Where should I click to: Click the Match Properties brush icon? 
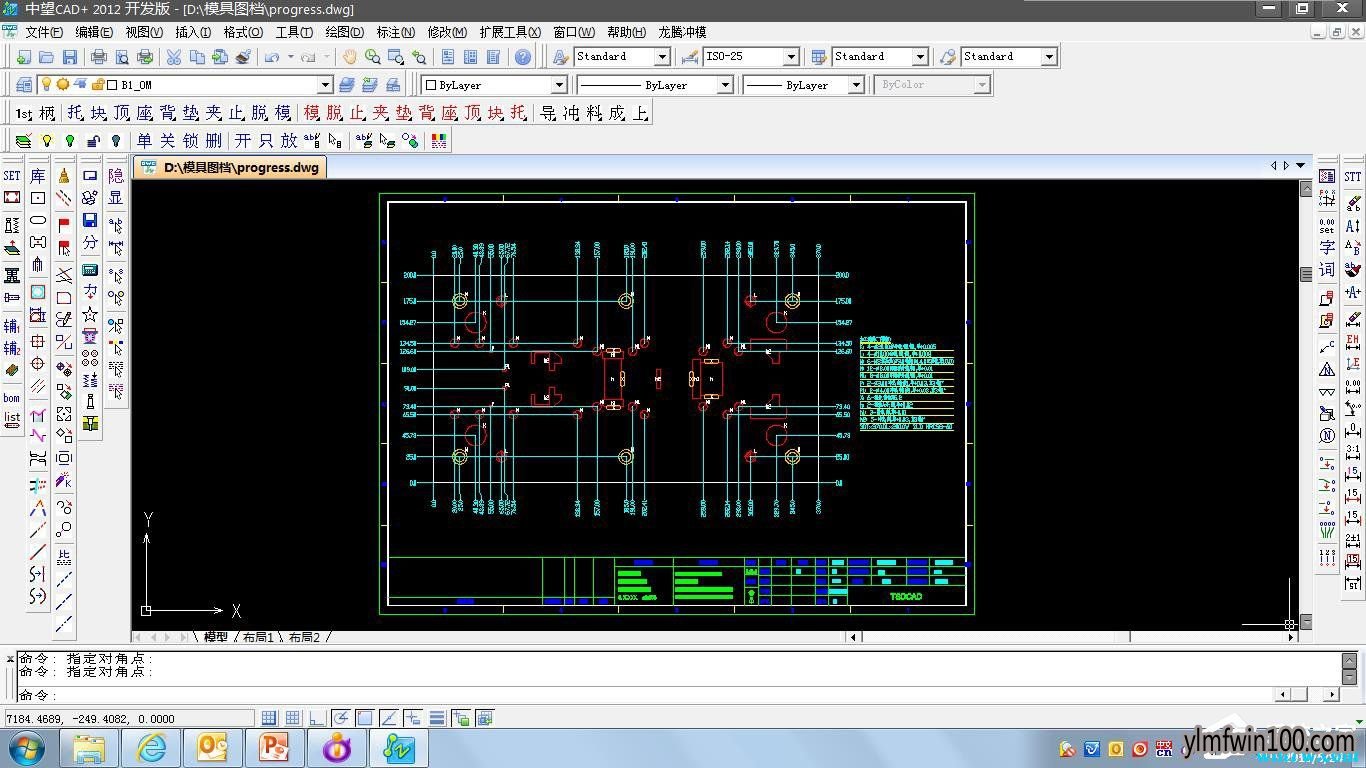(x=243, y=57)
